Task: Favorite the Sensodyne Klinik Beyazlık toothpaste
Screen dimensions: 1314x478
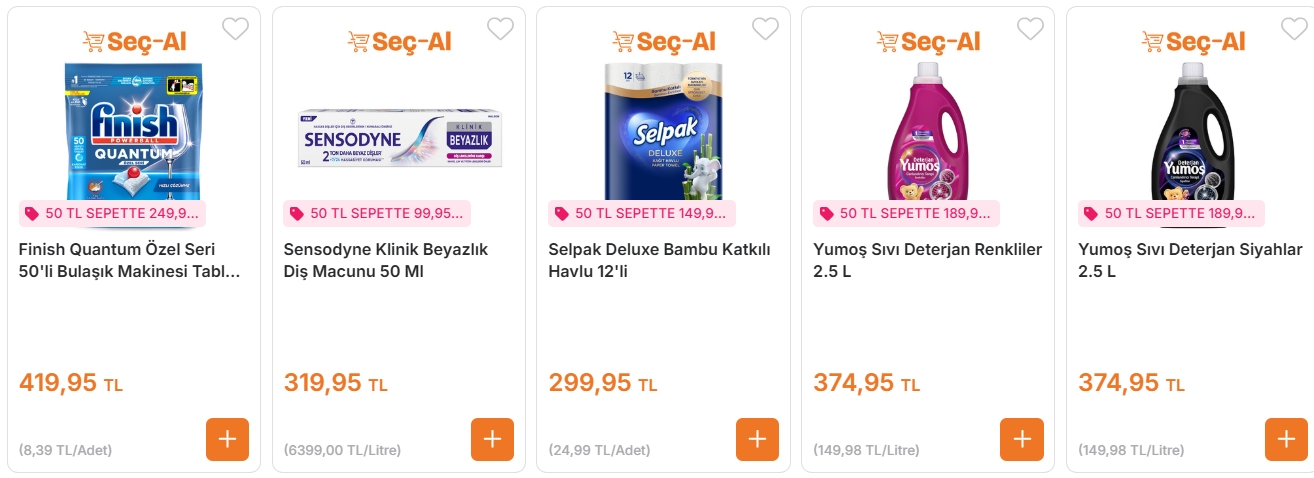Action: [500, 29]
